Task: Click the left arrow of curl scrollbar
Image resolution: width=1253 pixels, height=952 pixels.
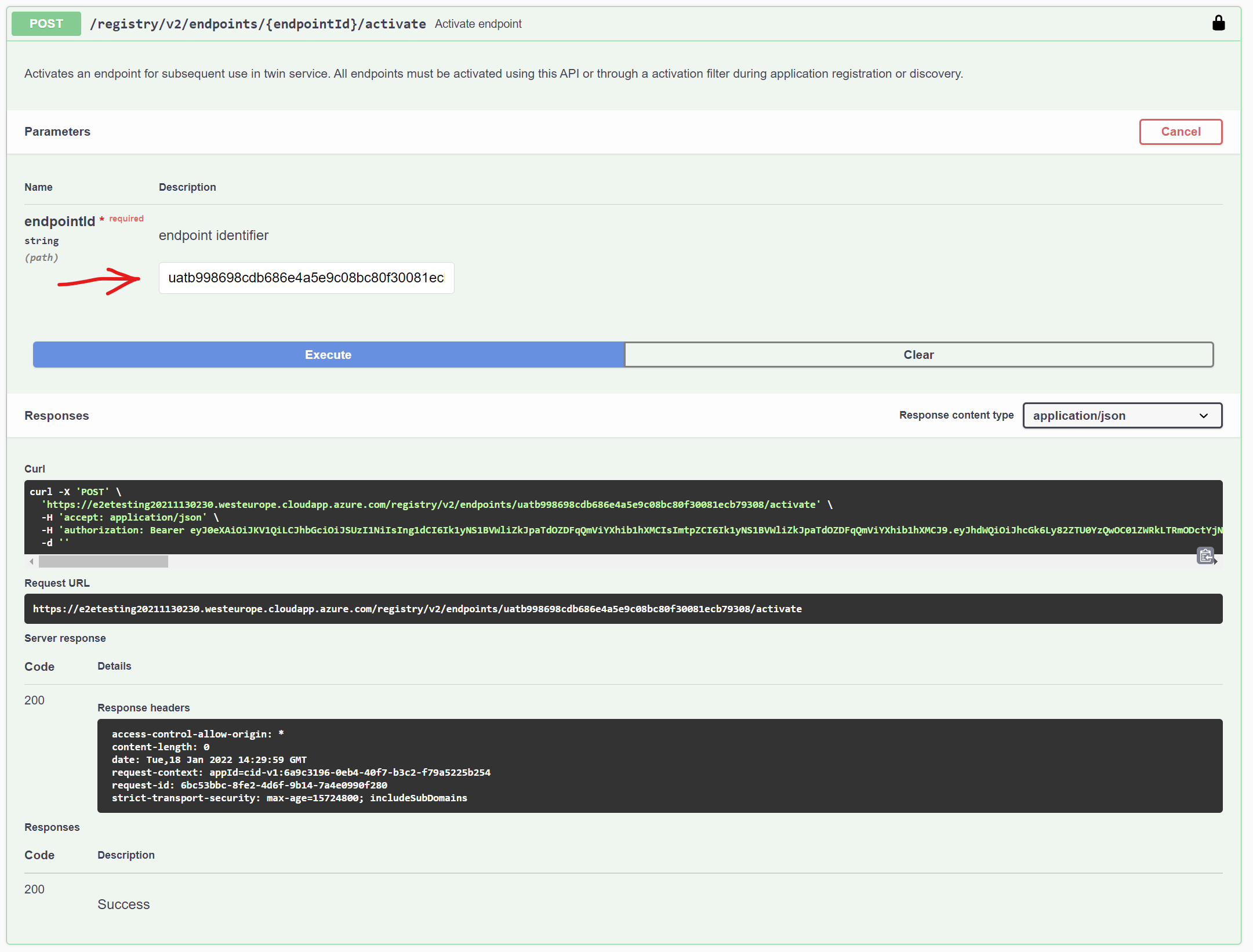Action: click(x=31, y=561)
